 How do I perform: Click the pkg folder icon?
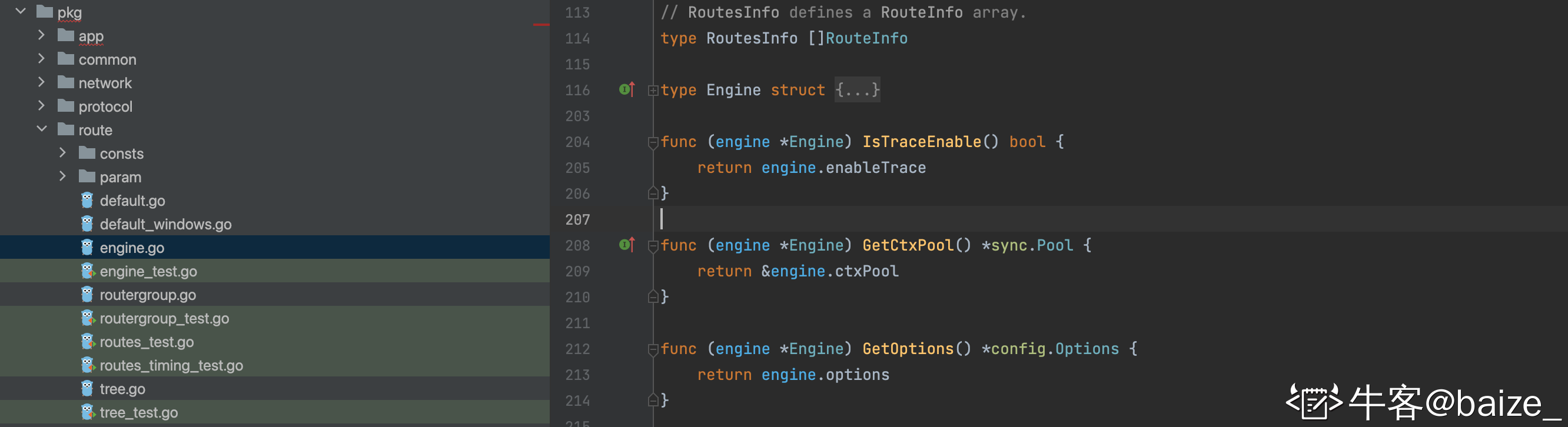pyautogui.click(x=44, y=11)
